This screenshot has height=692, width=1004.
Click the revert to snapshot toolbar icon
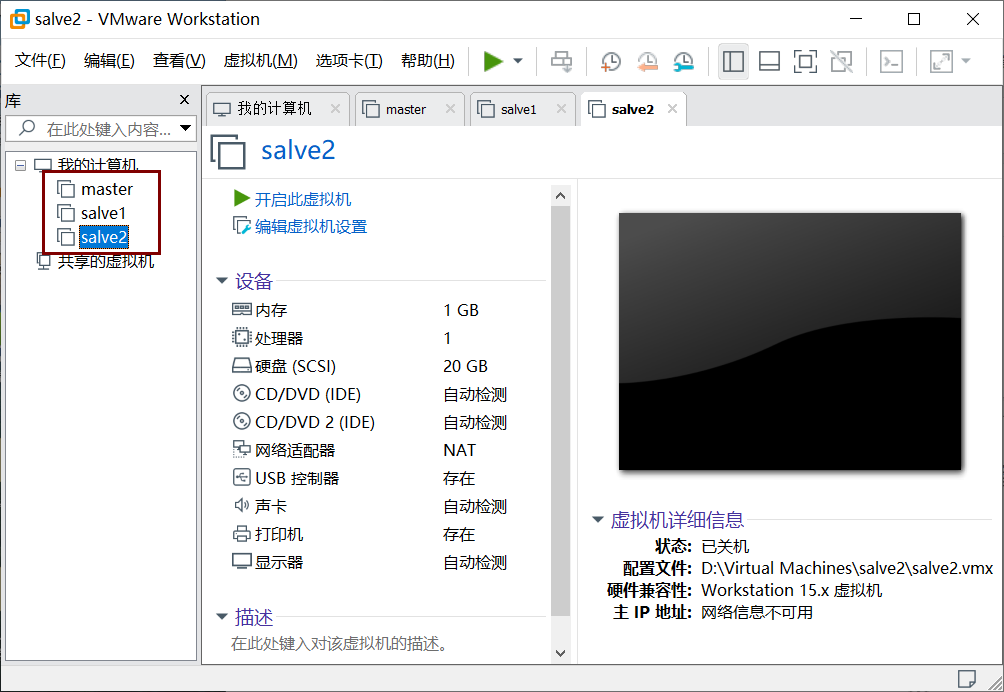(647, 61)
